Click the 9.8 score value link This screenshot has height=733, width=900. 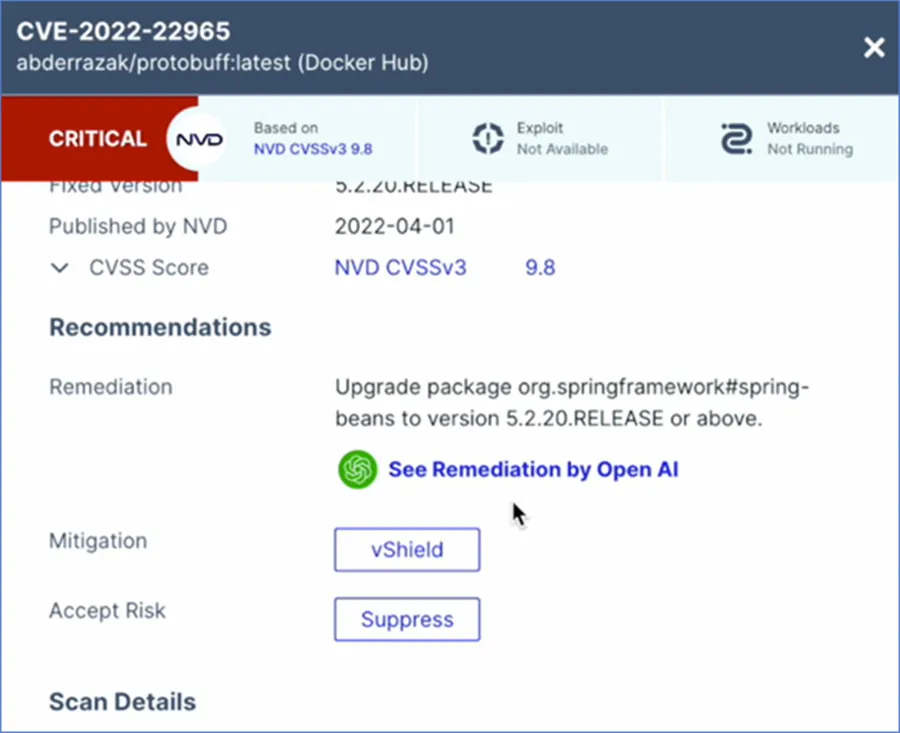click(540, 267)
